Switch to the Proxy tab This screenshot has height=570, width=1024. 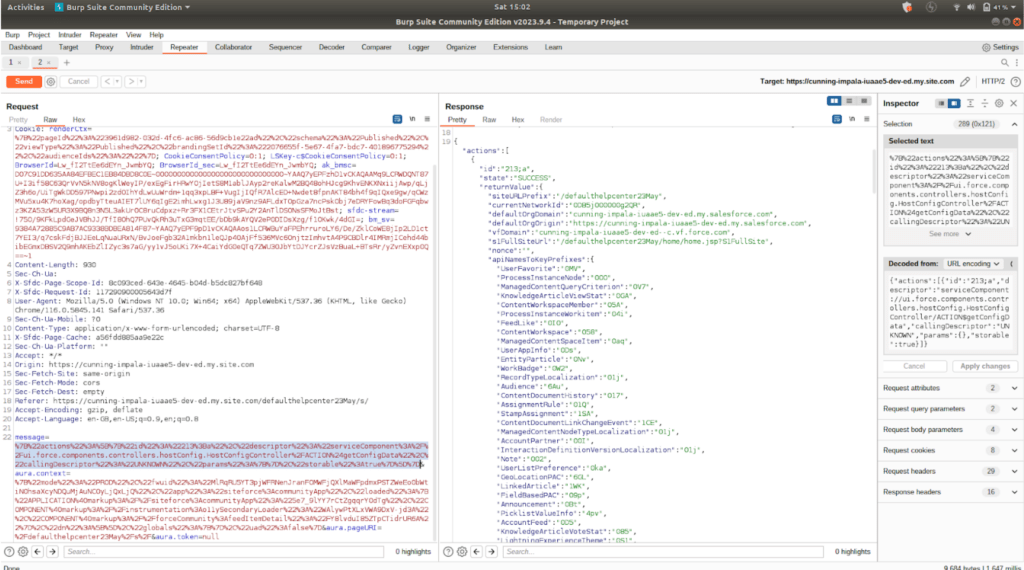click(x=104, y=47)
